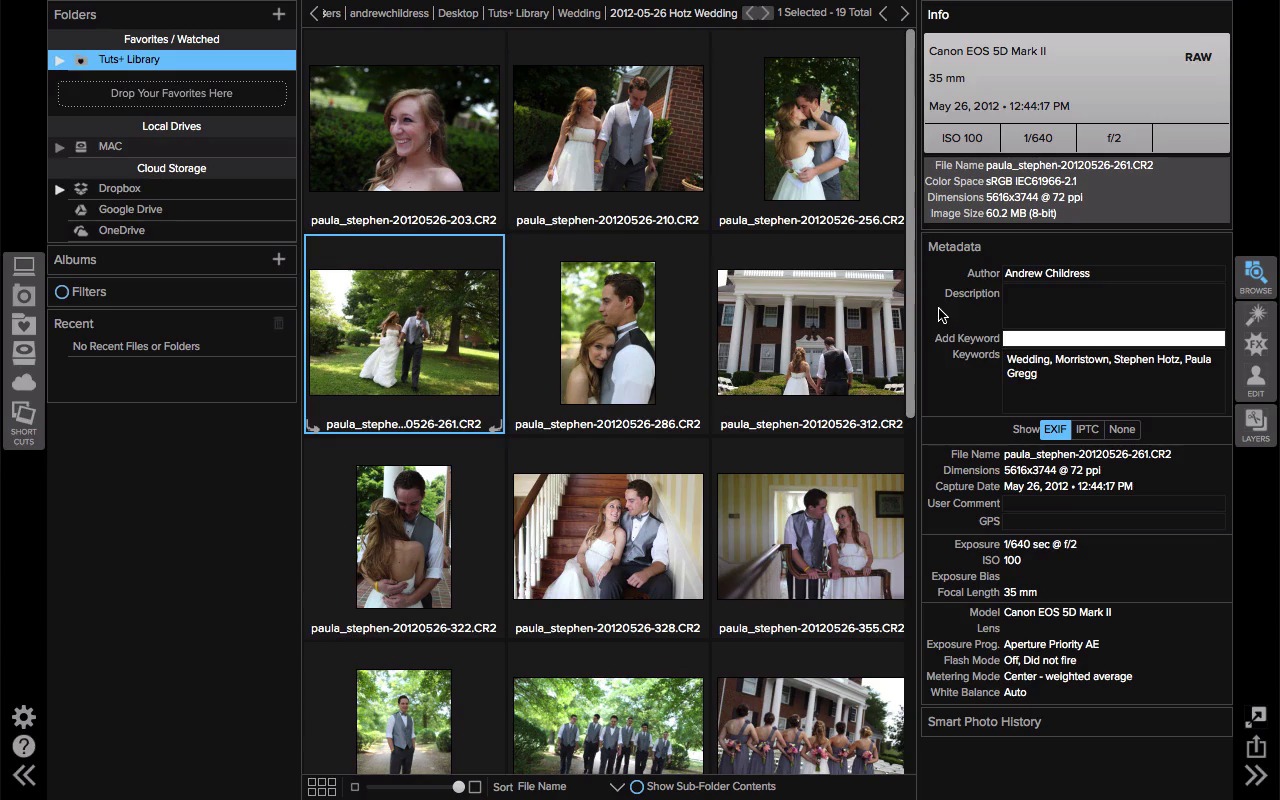Select thumbnail paula_stephen-20120526-312.CR2
The height and width of the screenshot is (800, 1280).
point(811,333)
